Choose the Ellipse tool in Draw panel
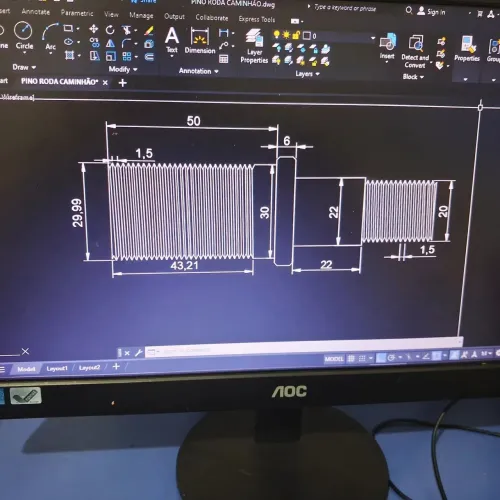Image resolution: width=500 pixels, height=500 pixels. pyautogui.click(x=68, y=42)
